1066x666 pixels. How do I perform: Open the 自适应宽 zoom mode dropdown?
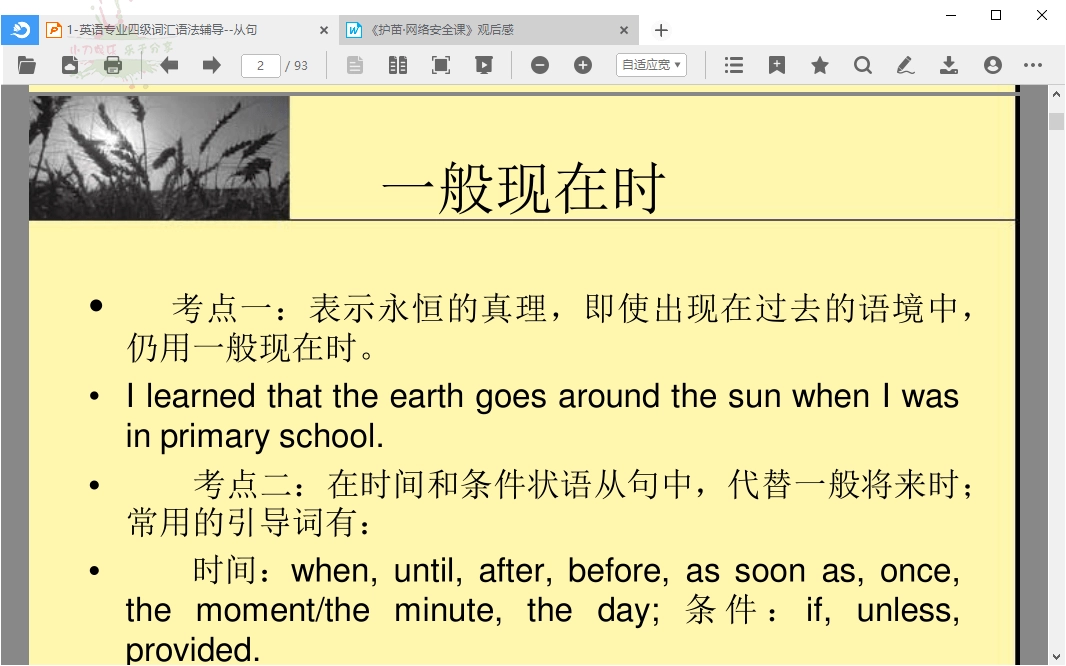[650, 64]
